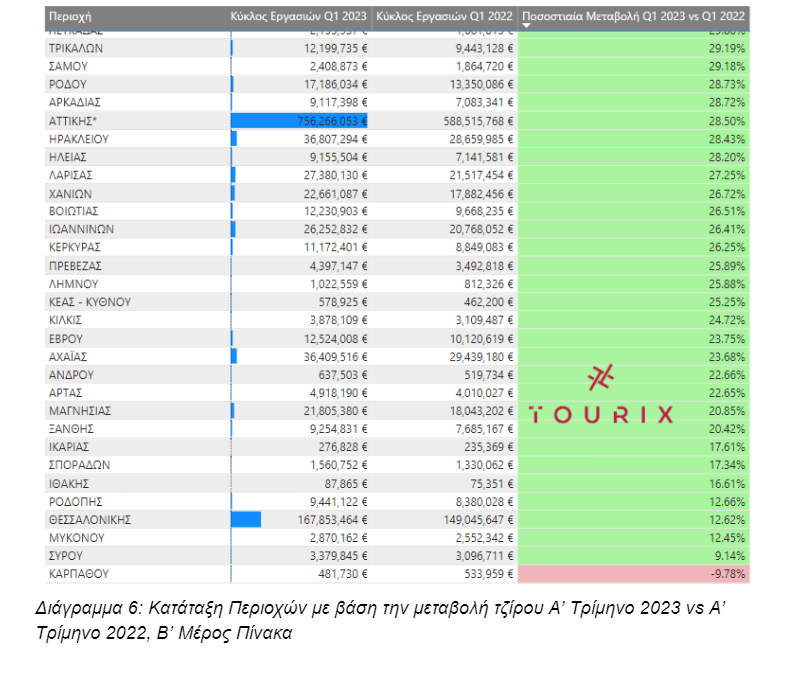Select the Κύκλος Εργασιών Q1 2023 header
Viewport: 799px width, 678px height.
click(299, 17)
